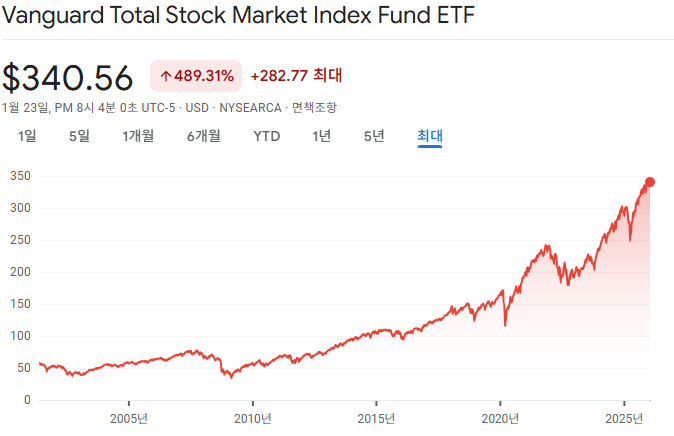The image size is (674, 436).
Task: Click the Vanguard Total Stock Market ETF title
Action: coord(239,17)
